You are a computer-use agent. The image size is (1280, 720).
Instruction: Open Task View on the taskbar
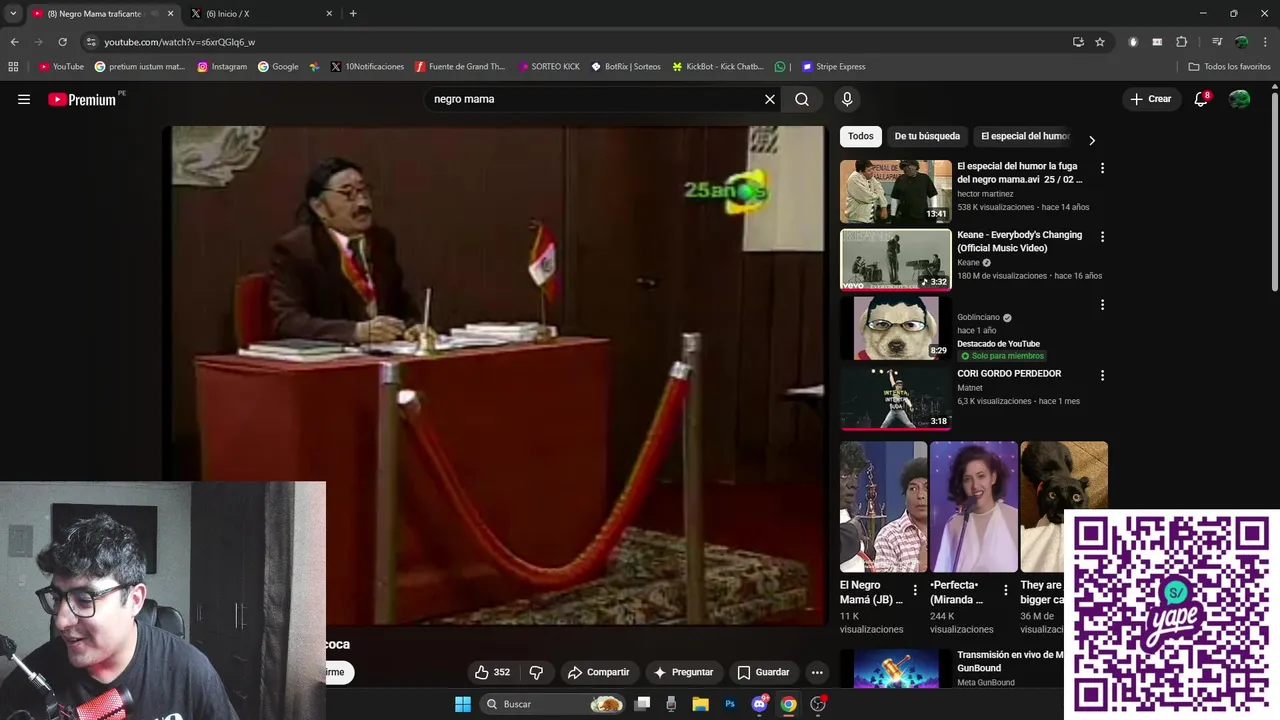click(643, 704)
